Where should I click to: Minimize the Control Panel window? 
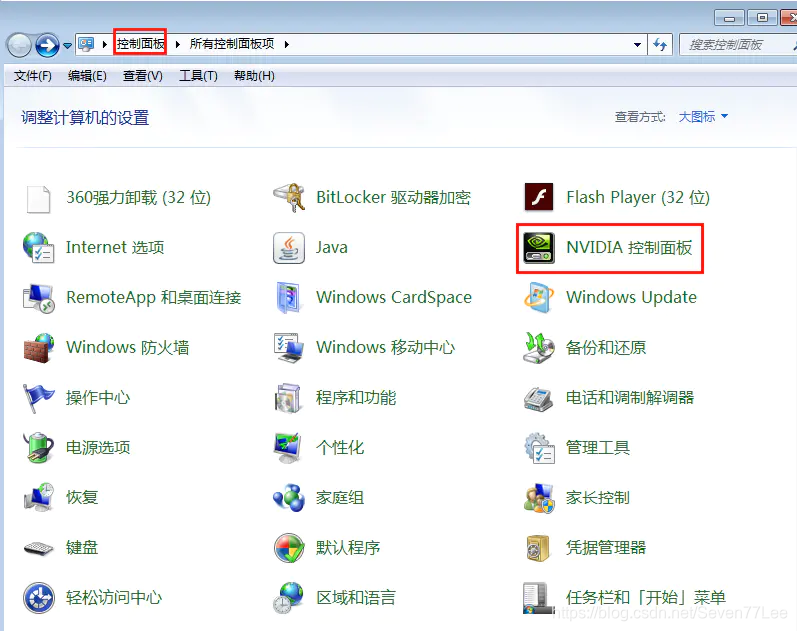729,18
